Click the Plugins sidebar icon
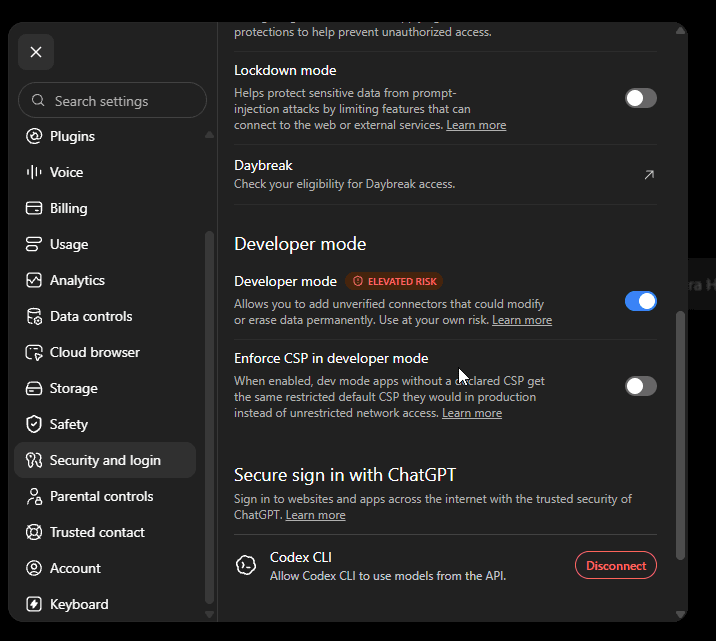716x641 pixels. pos(34,136)
